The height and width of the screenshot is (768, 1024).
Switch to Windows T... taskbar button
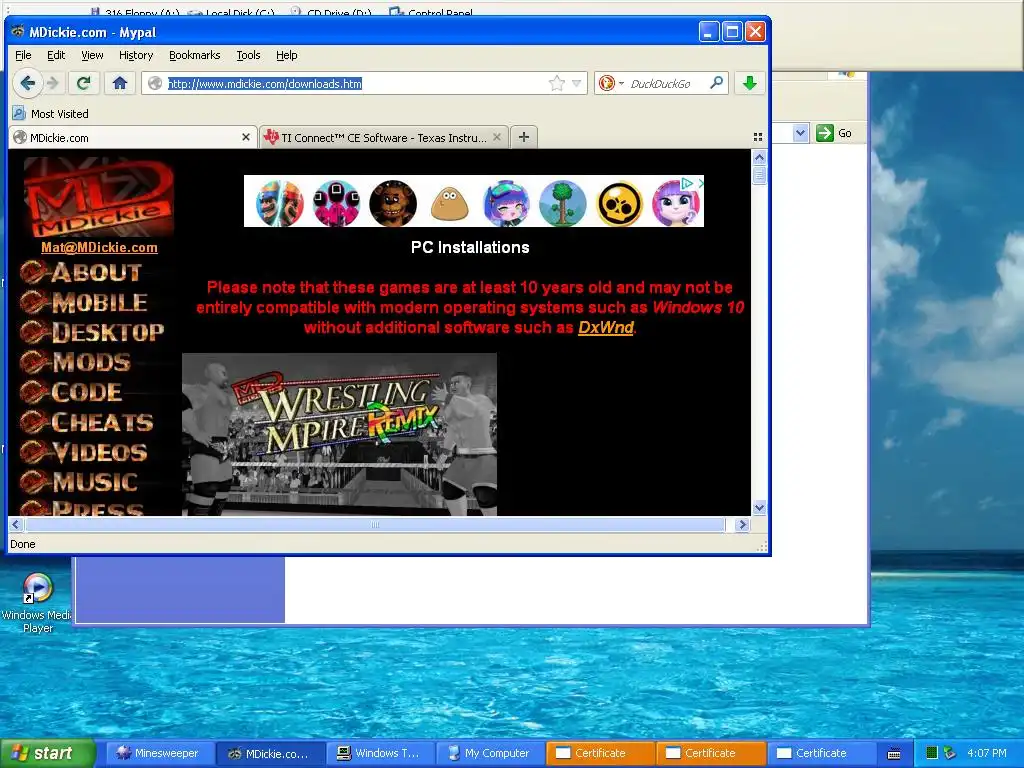379,753
